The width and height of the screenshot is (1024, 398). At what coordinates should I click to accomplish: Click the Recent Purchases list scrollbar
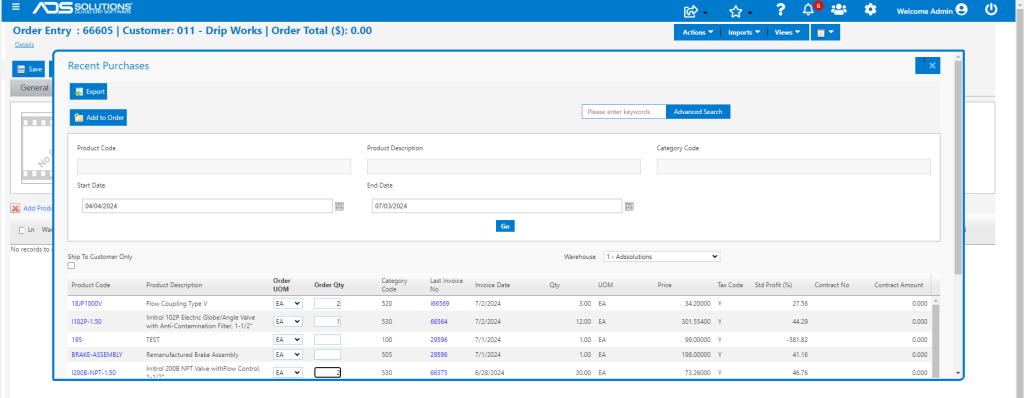(x=935, y=336)
